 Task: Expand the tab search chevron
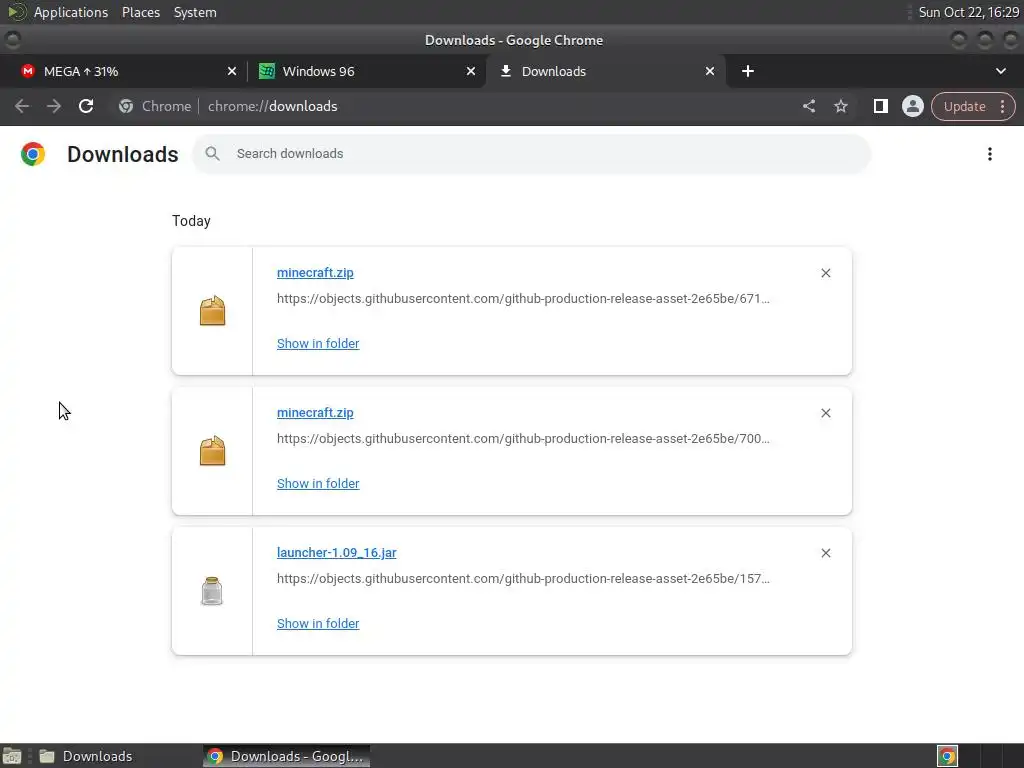(1000, 71)
